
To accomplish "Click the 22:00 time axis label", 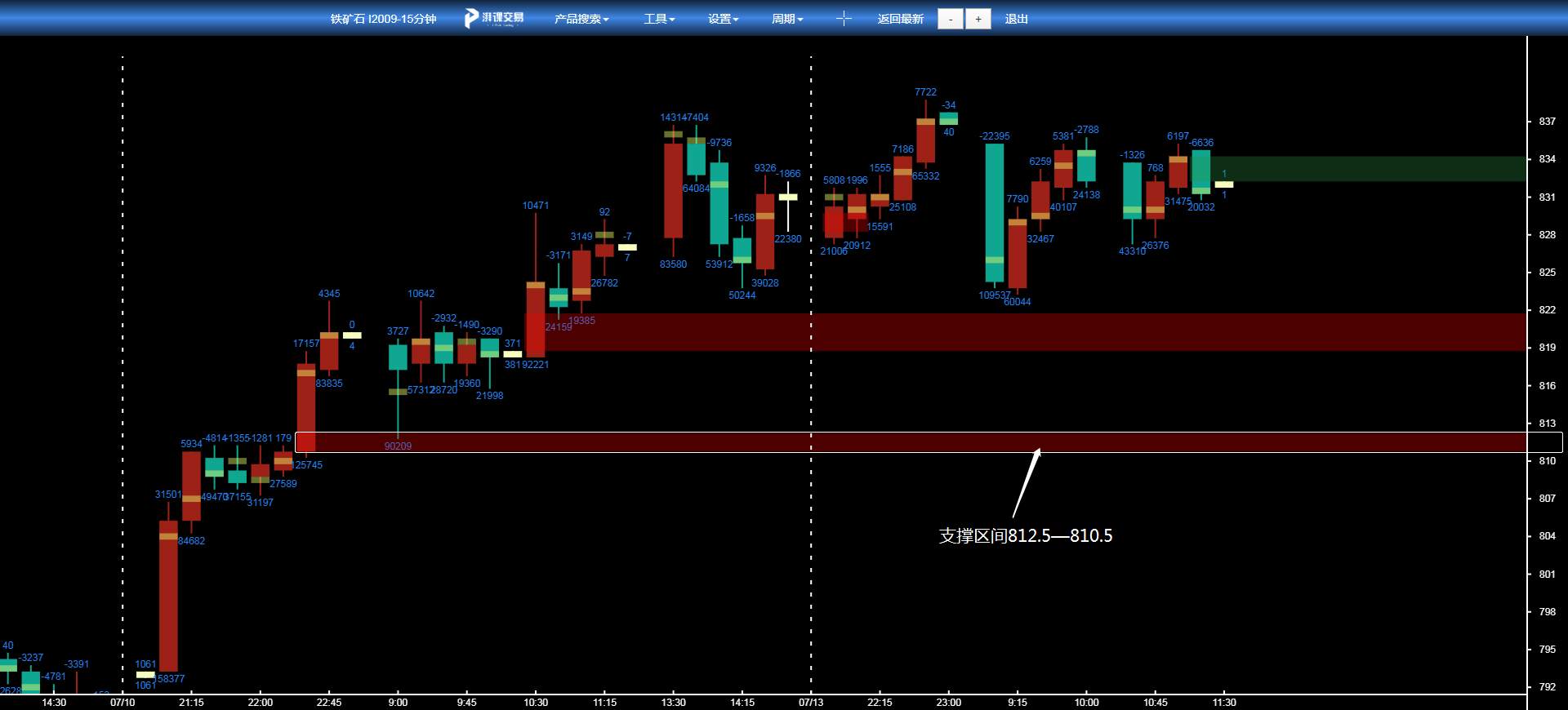I will tap(261, 703).
